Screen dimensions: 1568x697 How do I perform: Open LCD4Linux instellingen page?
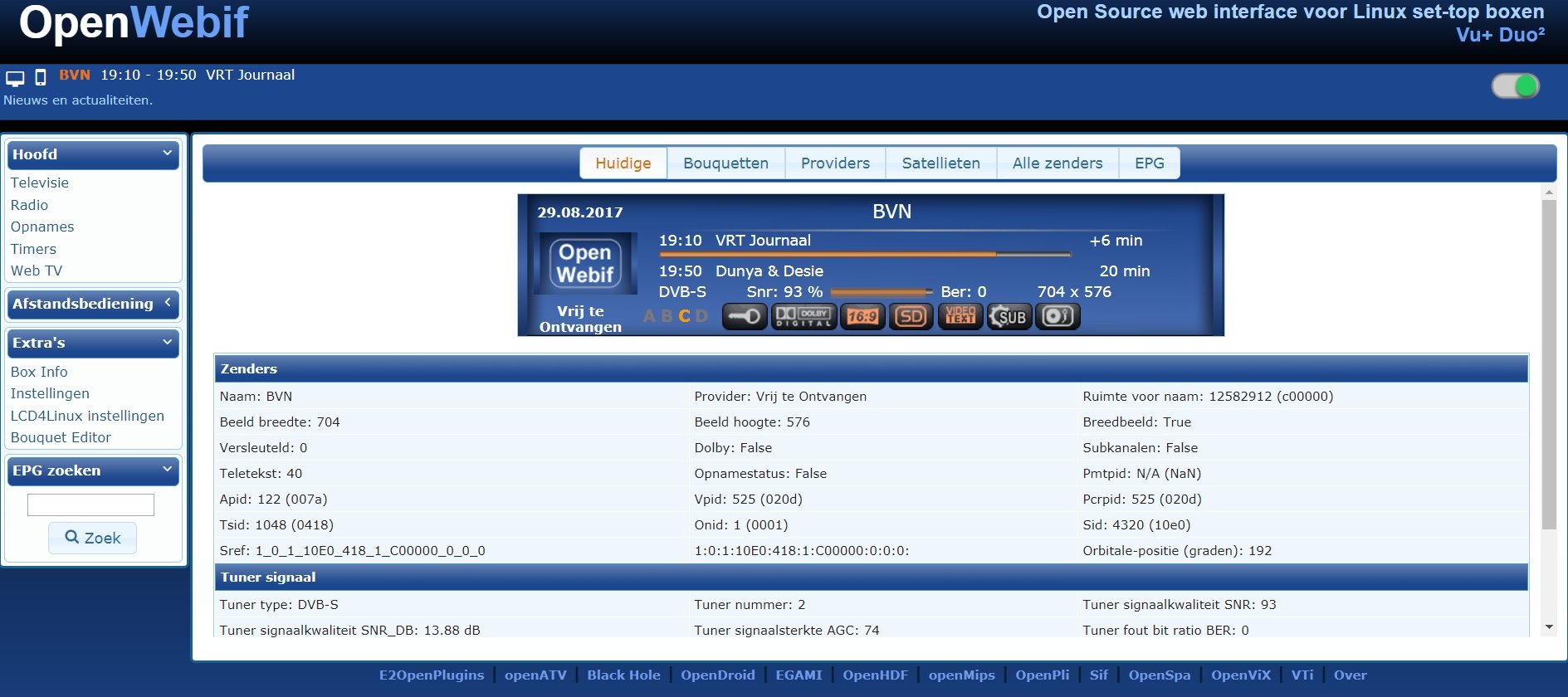pos(87,416)
